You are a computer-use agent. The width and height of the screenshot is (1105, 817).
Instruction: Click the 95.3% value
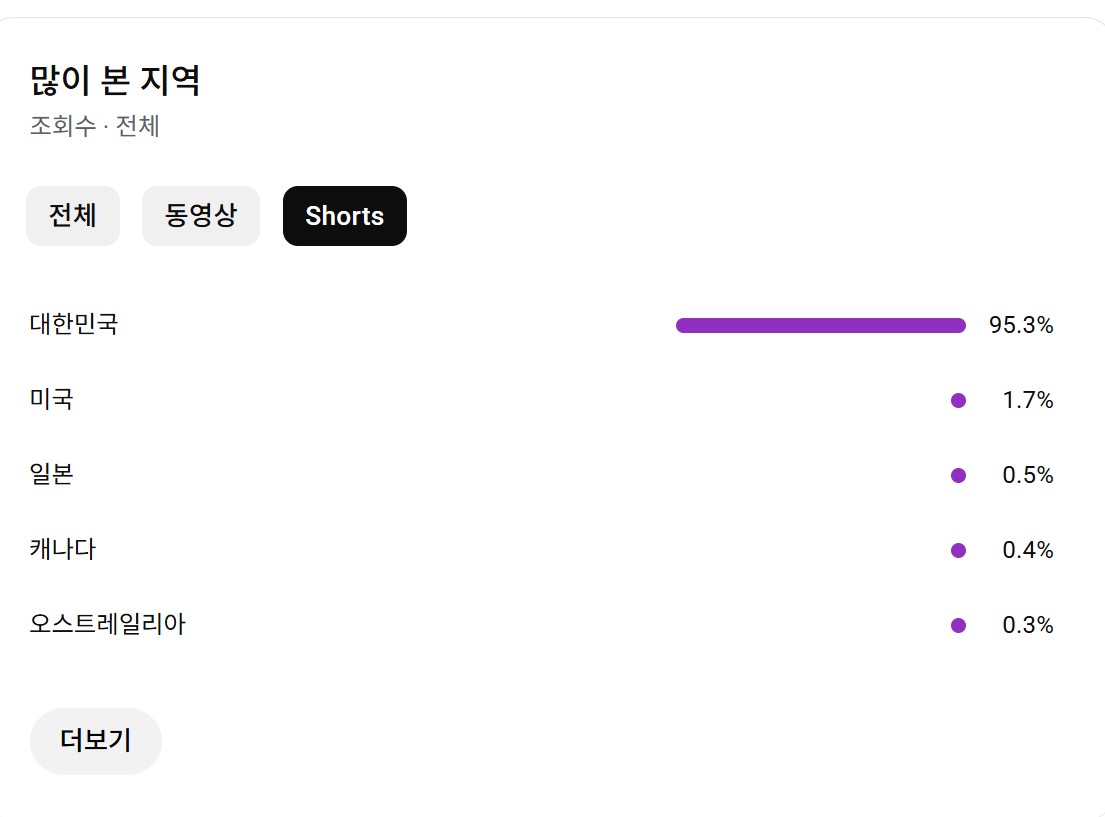click(1021, 325)
